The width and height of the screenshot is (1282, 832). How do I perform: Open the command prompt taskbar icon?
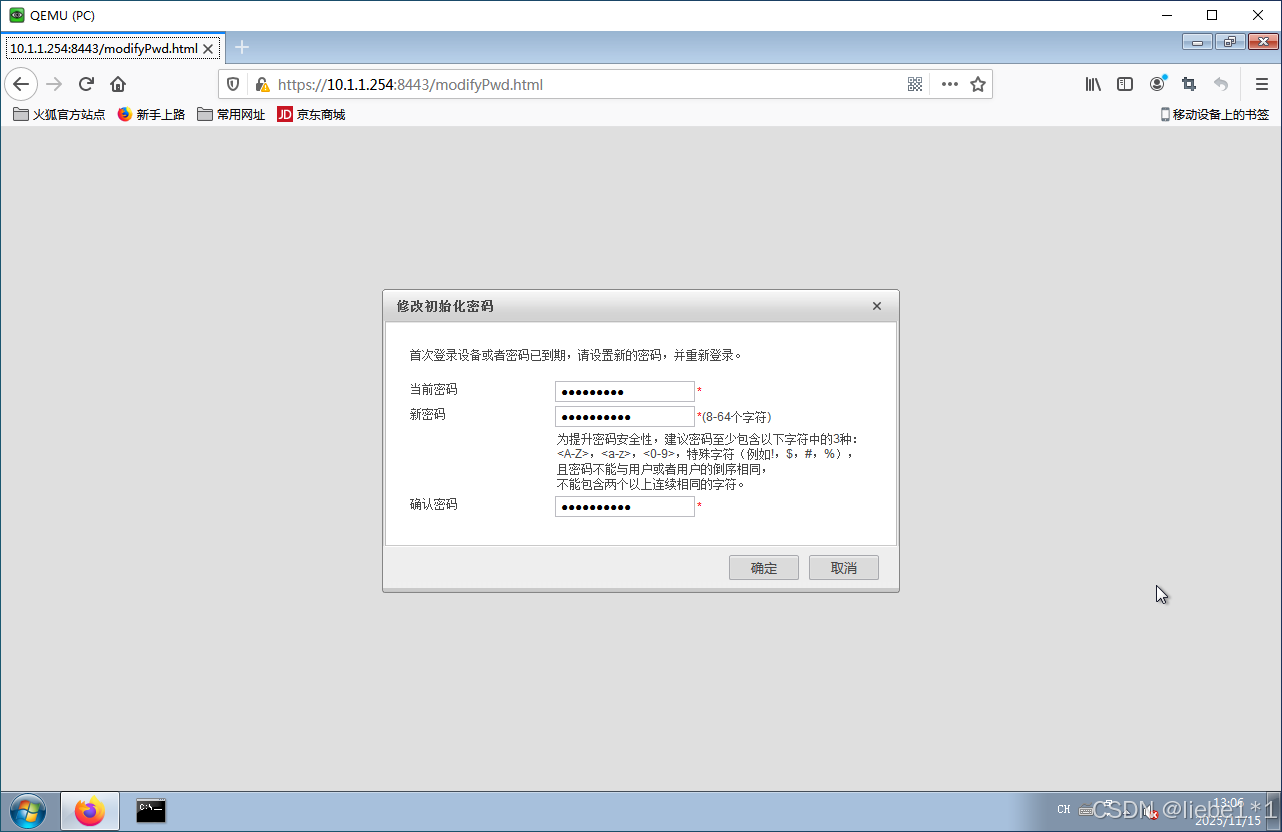point(151,811)
